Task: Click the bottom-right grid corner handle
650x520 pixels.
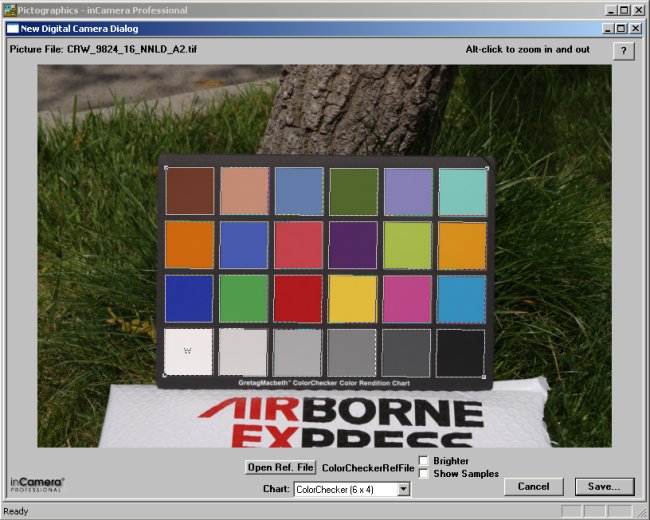Action: coord(484,377)
